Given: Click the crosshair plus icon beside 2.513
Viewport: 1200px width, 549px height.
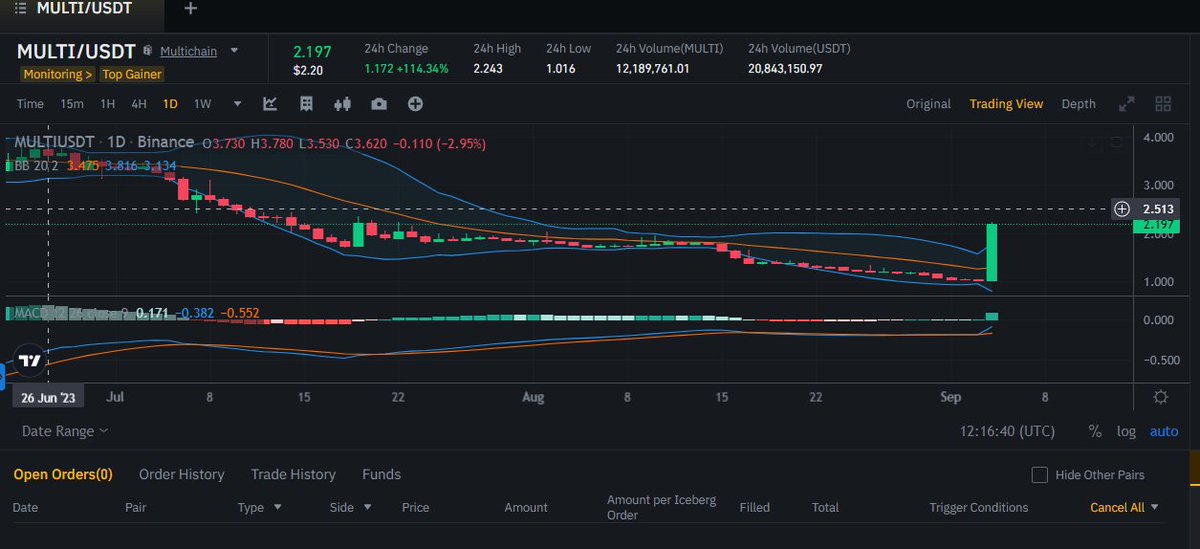Looking at the screenshot, I should point(1122,209).
